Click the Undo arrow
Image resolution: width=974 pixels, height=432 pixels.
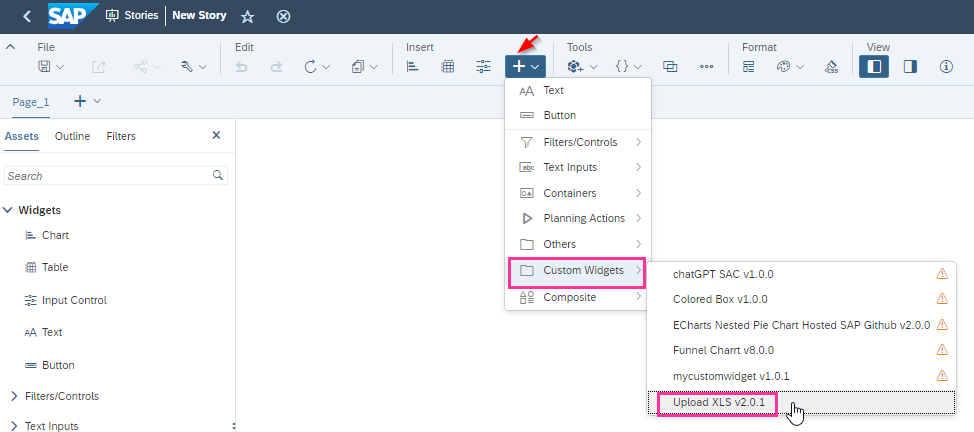(240, 67)
